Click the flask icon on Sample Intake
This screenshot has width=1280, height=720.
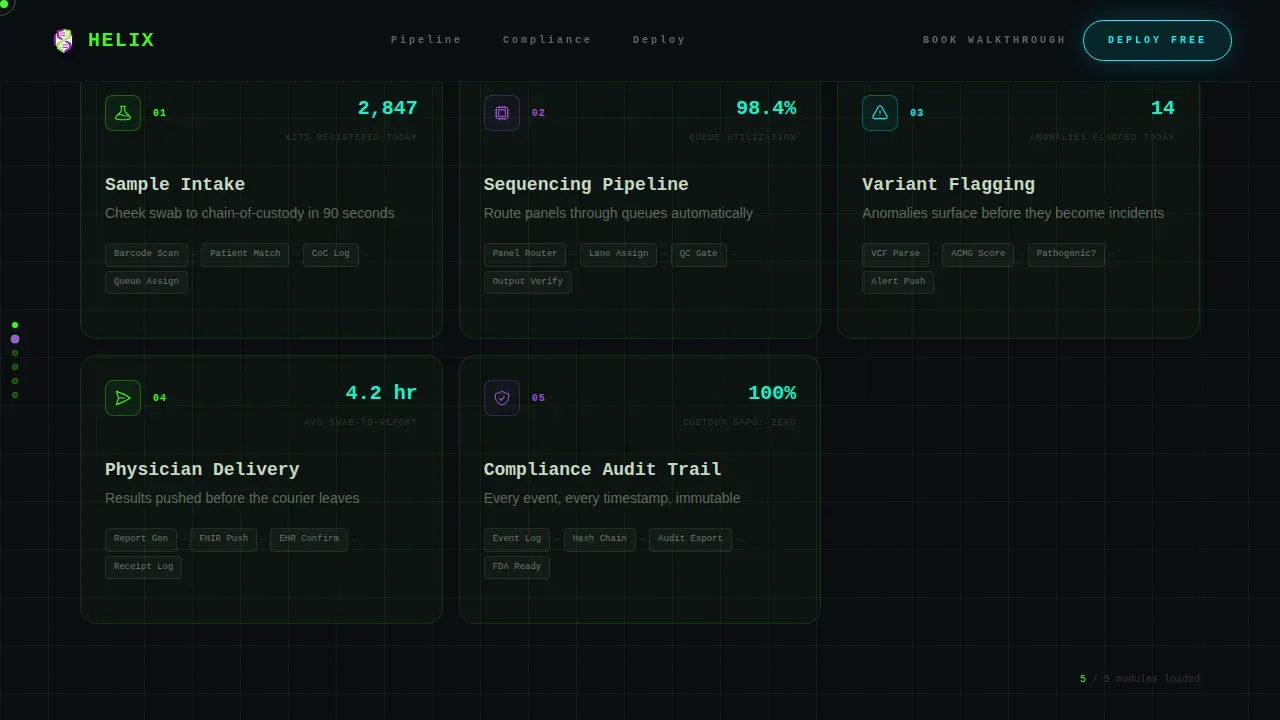pos(123,113)
